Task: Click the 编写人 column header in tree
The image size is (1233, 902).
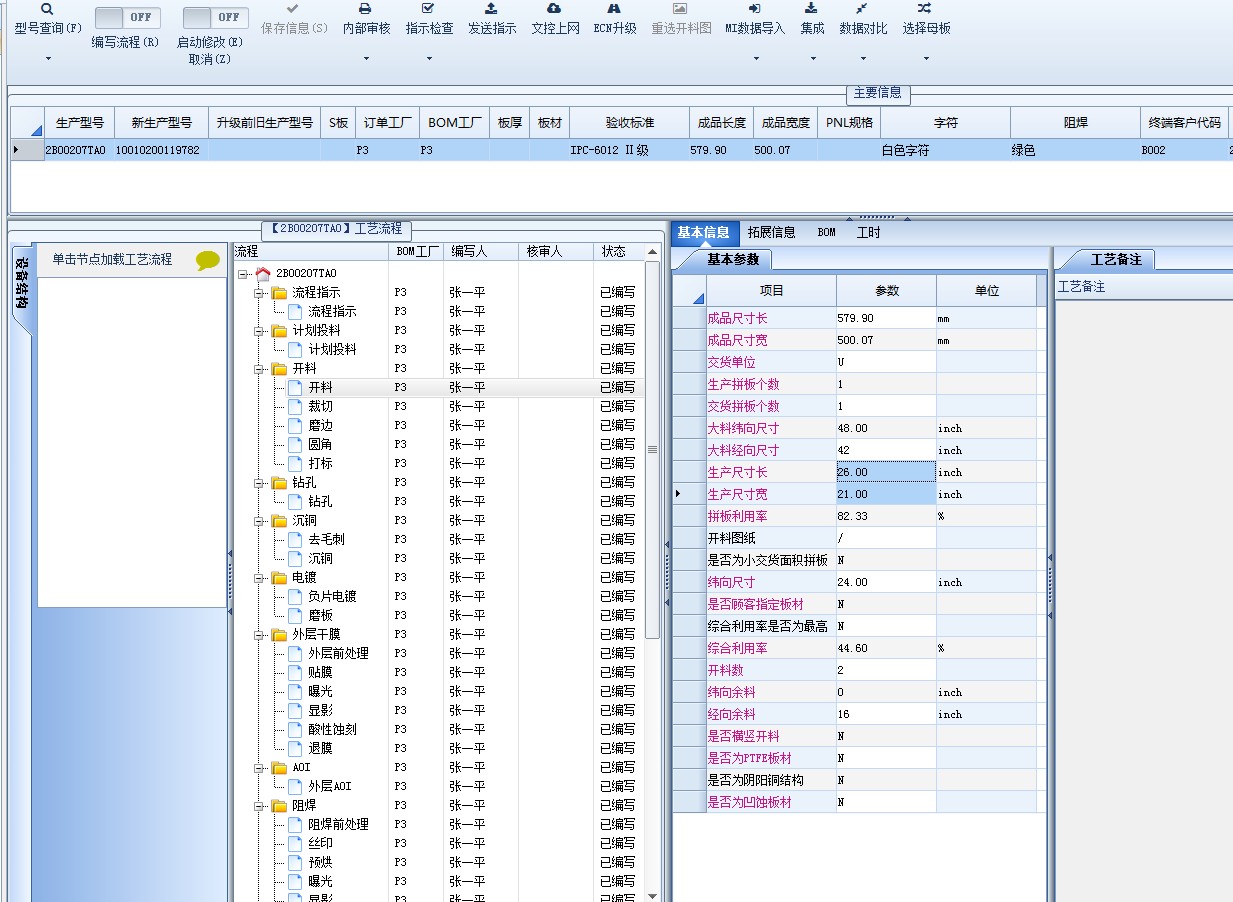Action: click(481, 252)
